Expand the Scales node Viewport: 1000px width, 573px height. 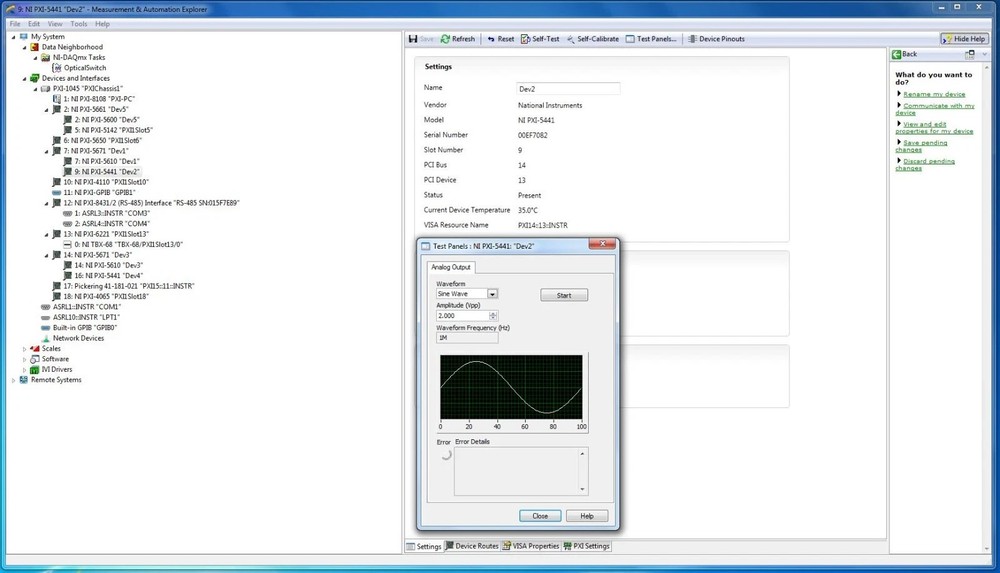24,349
